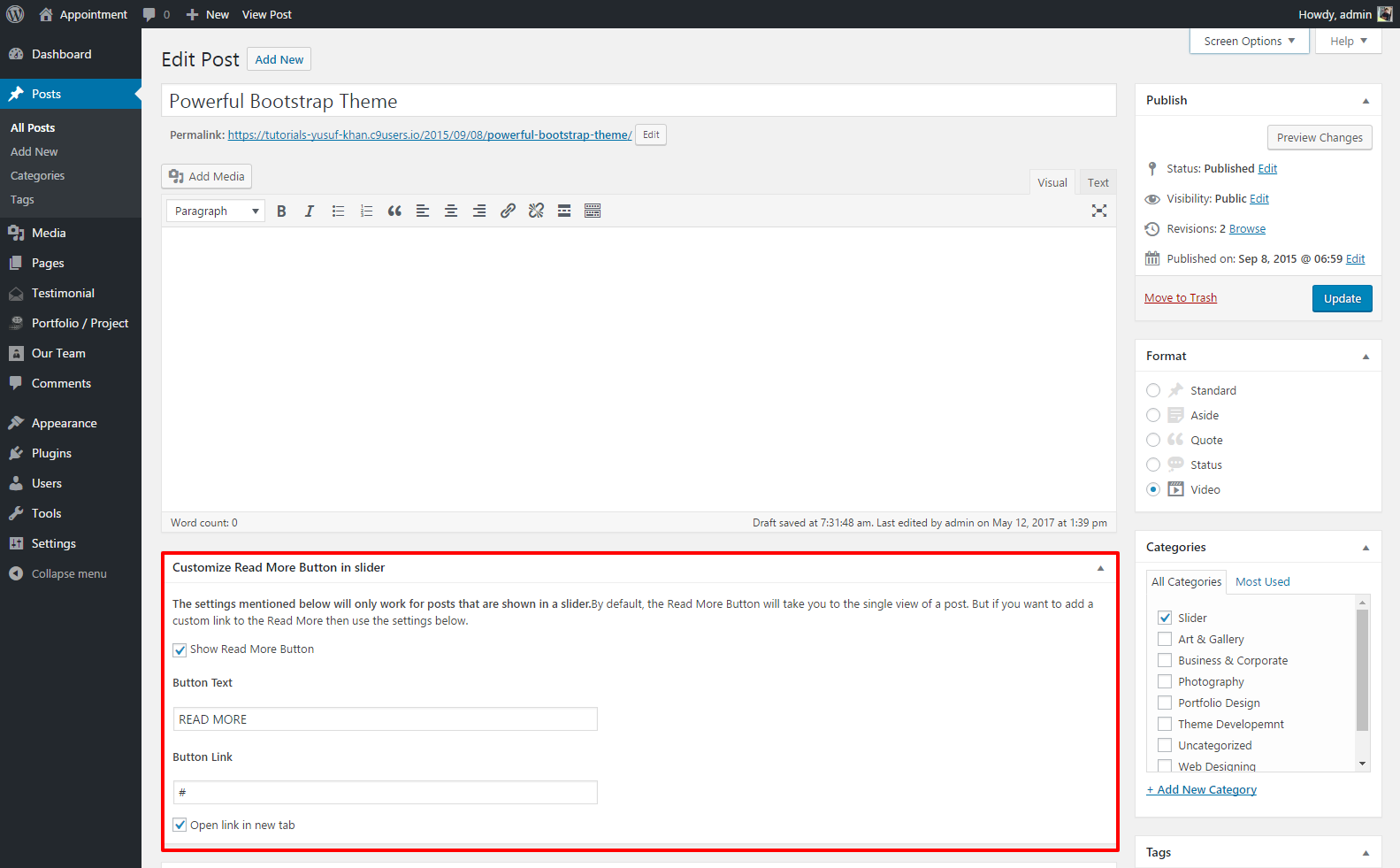The height and width of the screenshot is (868, 1400).
Task: Click Browse revisions link
Action: pos(1247,229)
